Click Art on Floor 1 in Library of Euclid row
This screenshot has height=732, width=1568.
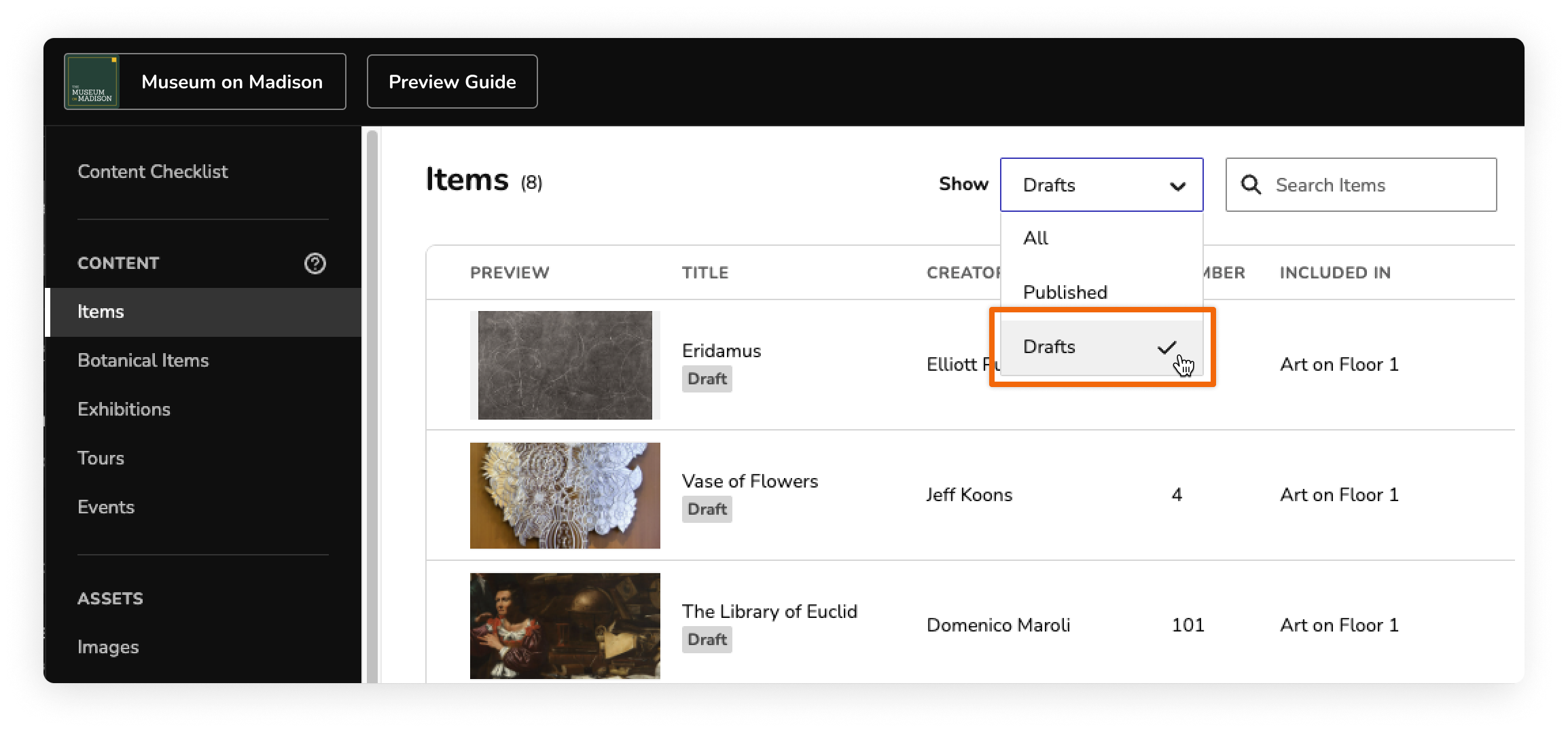point(1340,625)
